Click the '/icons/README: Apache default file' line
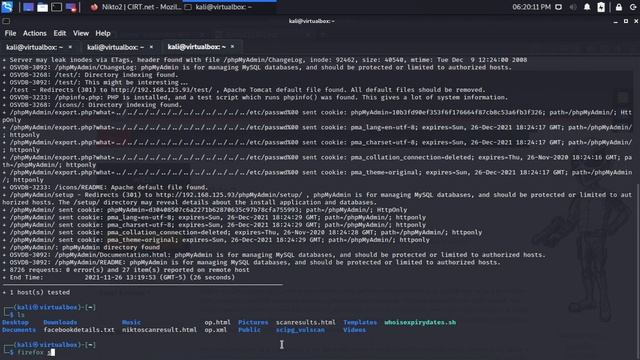 click(105, 187)
